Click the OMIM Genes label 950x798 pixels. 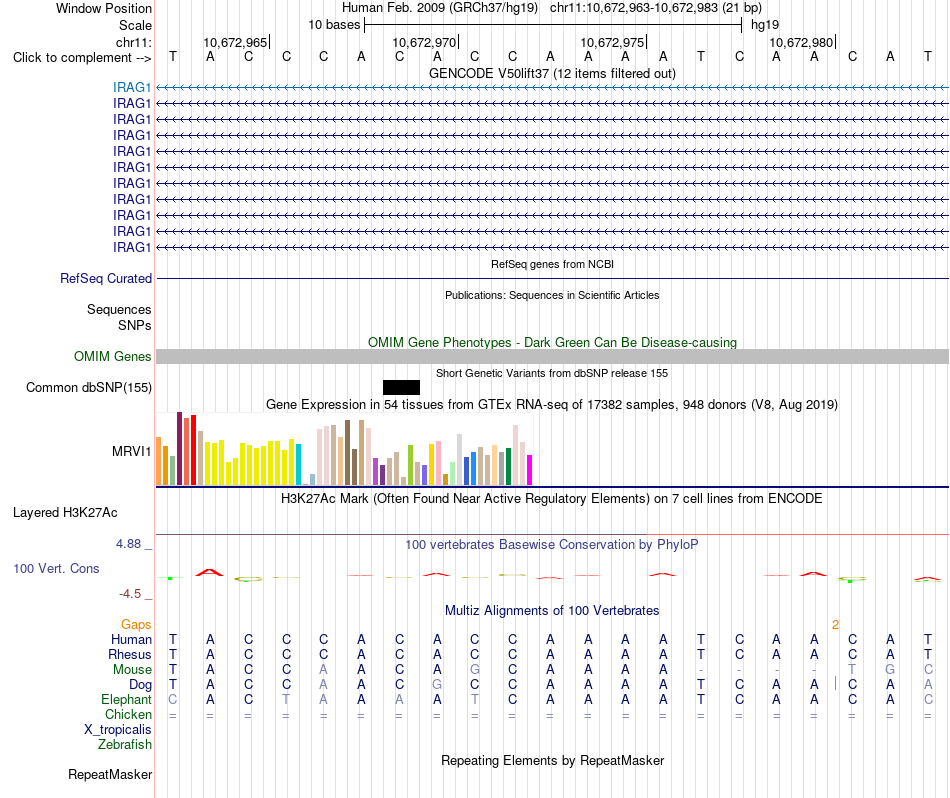[x=112, y=356]
